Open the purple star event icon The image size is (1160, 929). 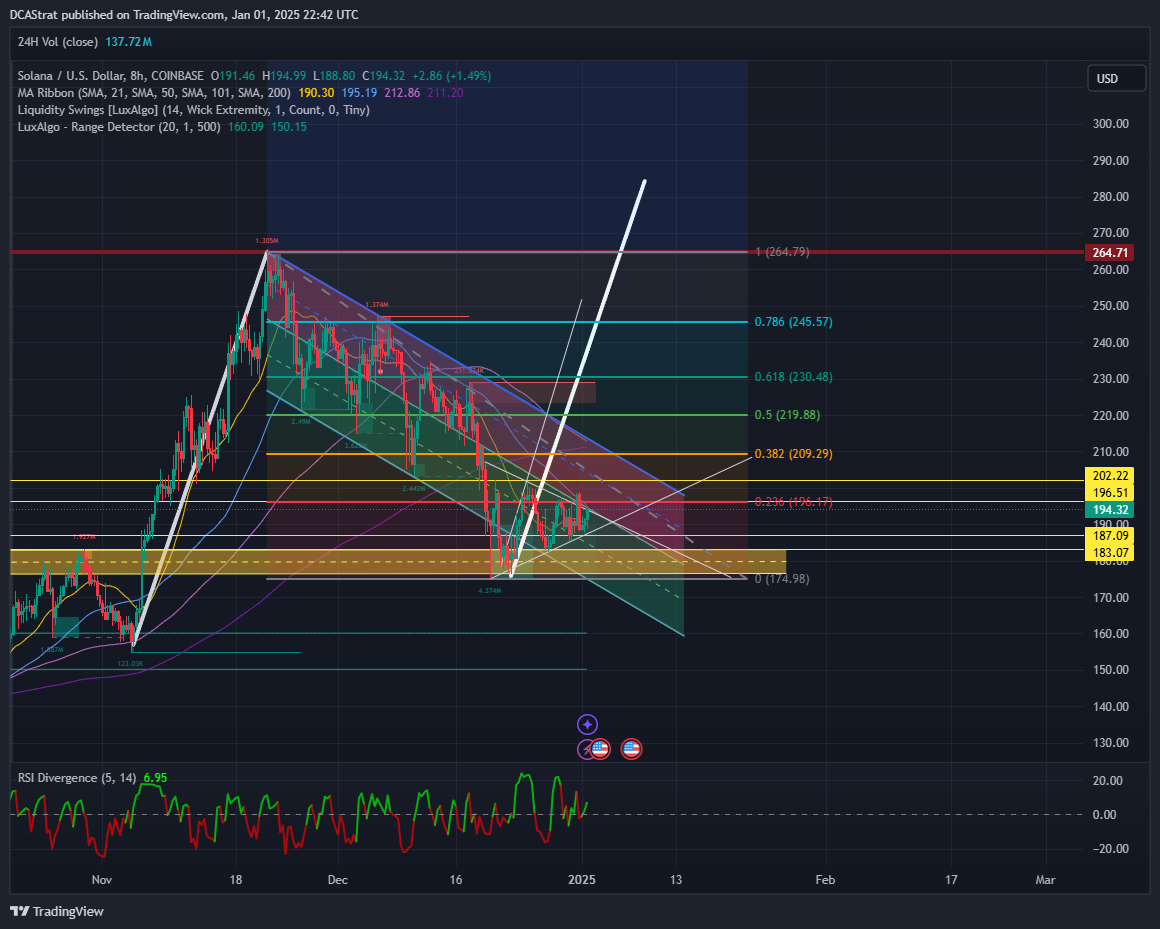[587, 725]
